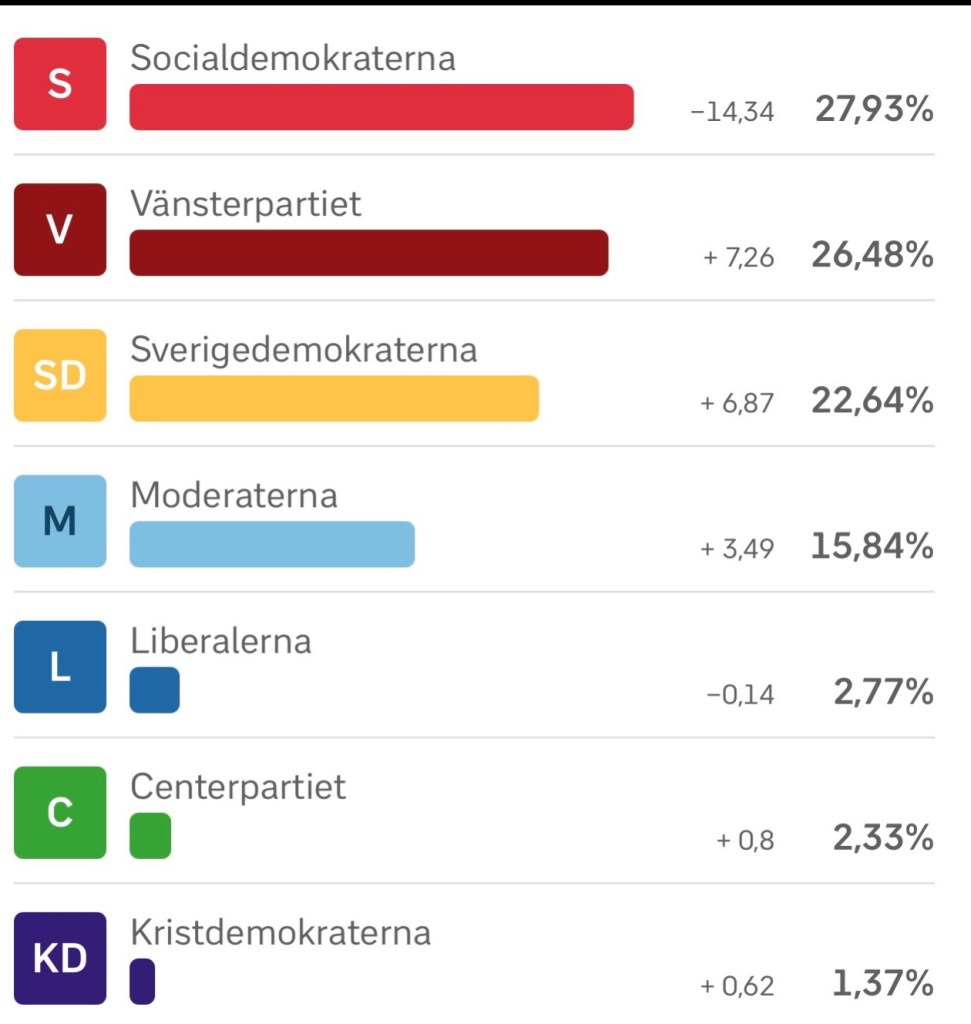Click the 27,93% result value
Screen dimensions: 971x1024
(x=874, y=109)
